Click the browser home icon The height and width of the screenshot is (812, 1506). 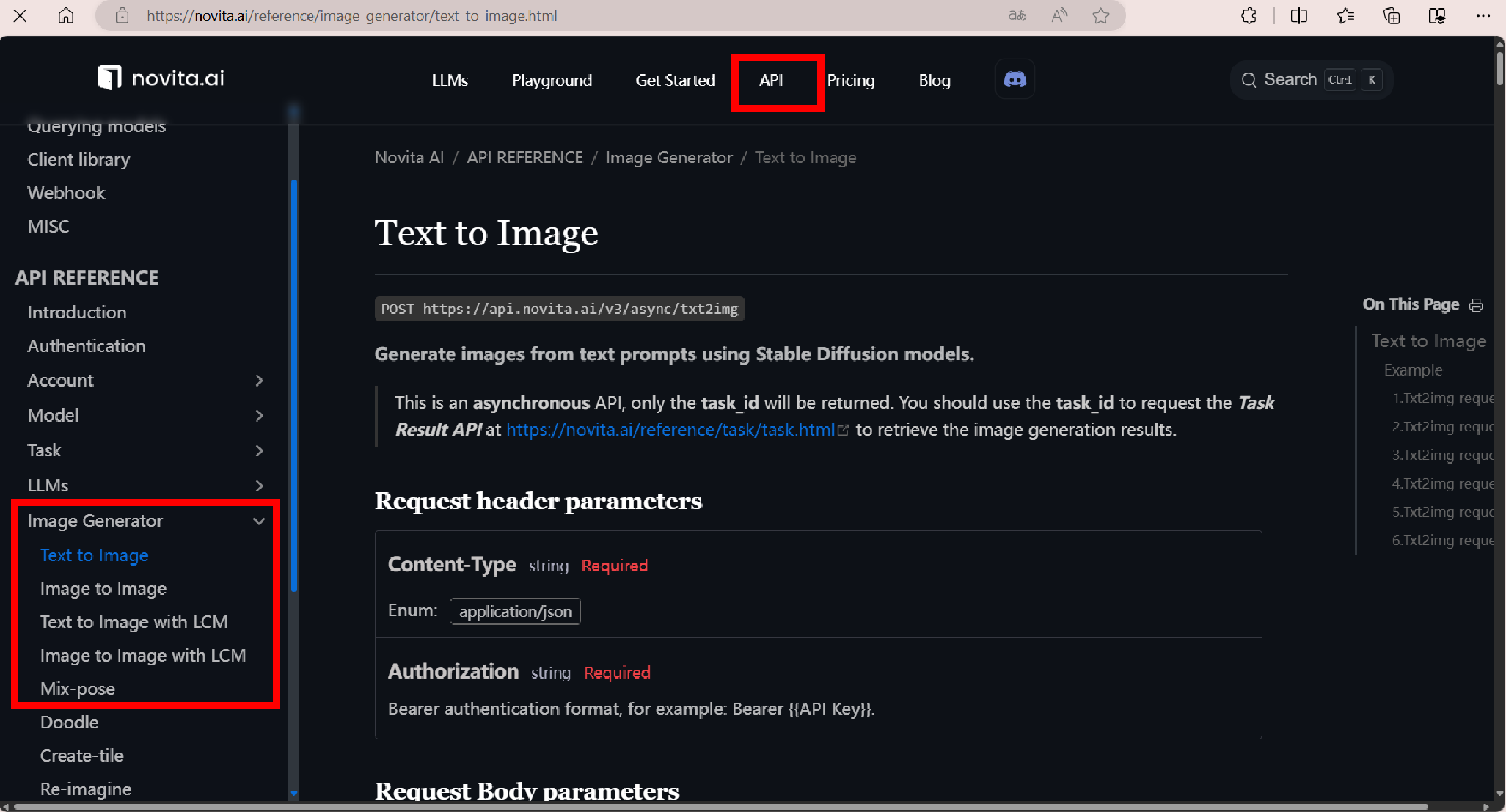point(66,15)
